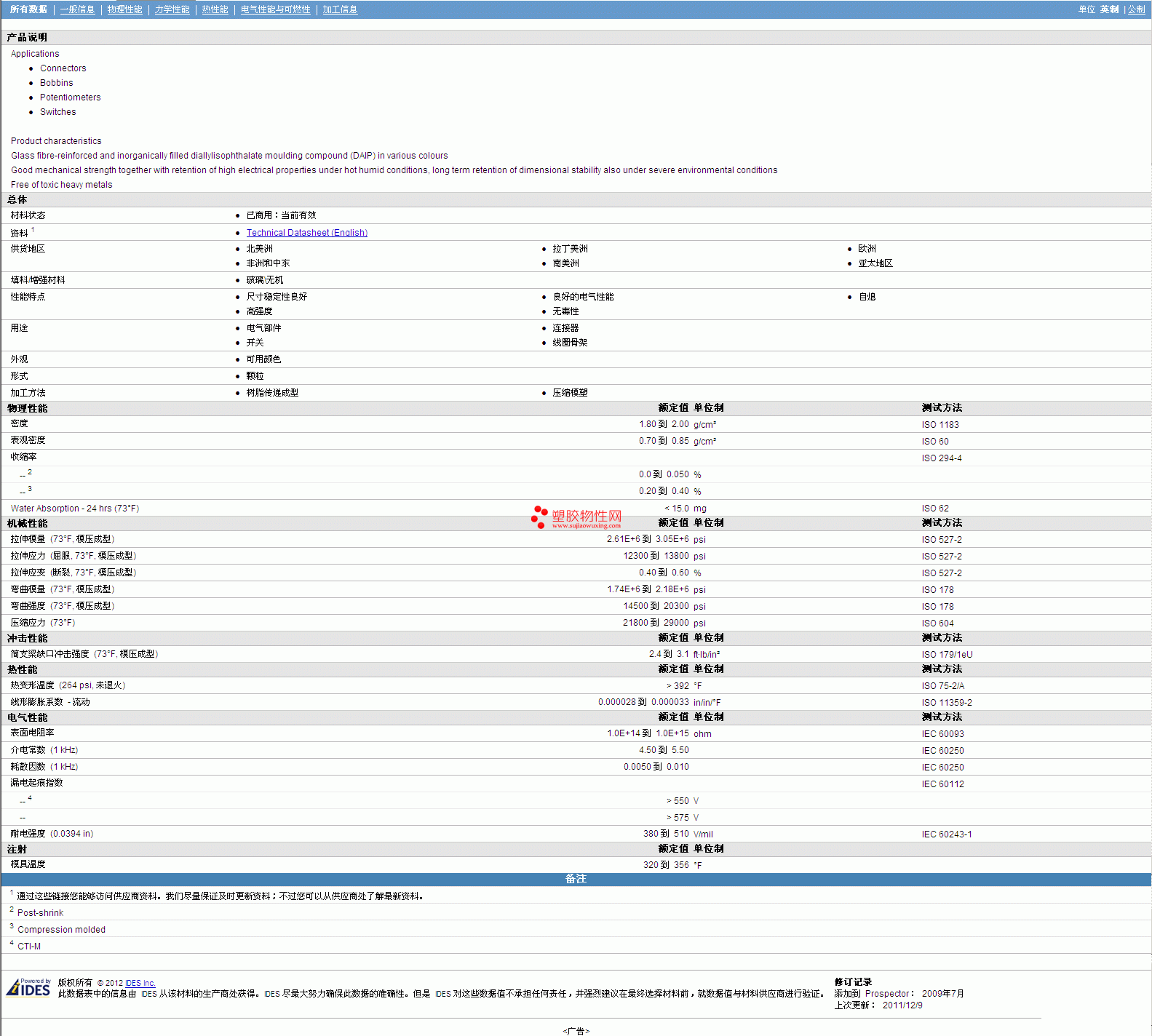Click the blue 备注 header bar

tap(576, 879)
